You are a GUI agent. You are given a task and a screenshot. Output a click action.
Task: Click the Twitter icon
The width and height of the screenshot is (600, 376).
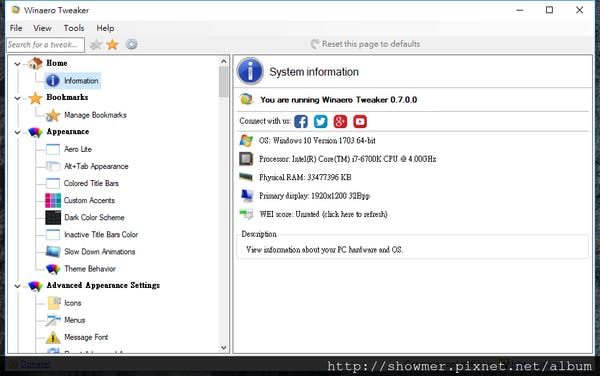[x=321, y=122]
